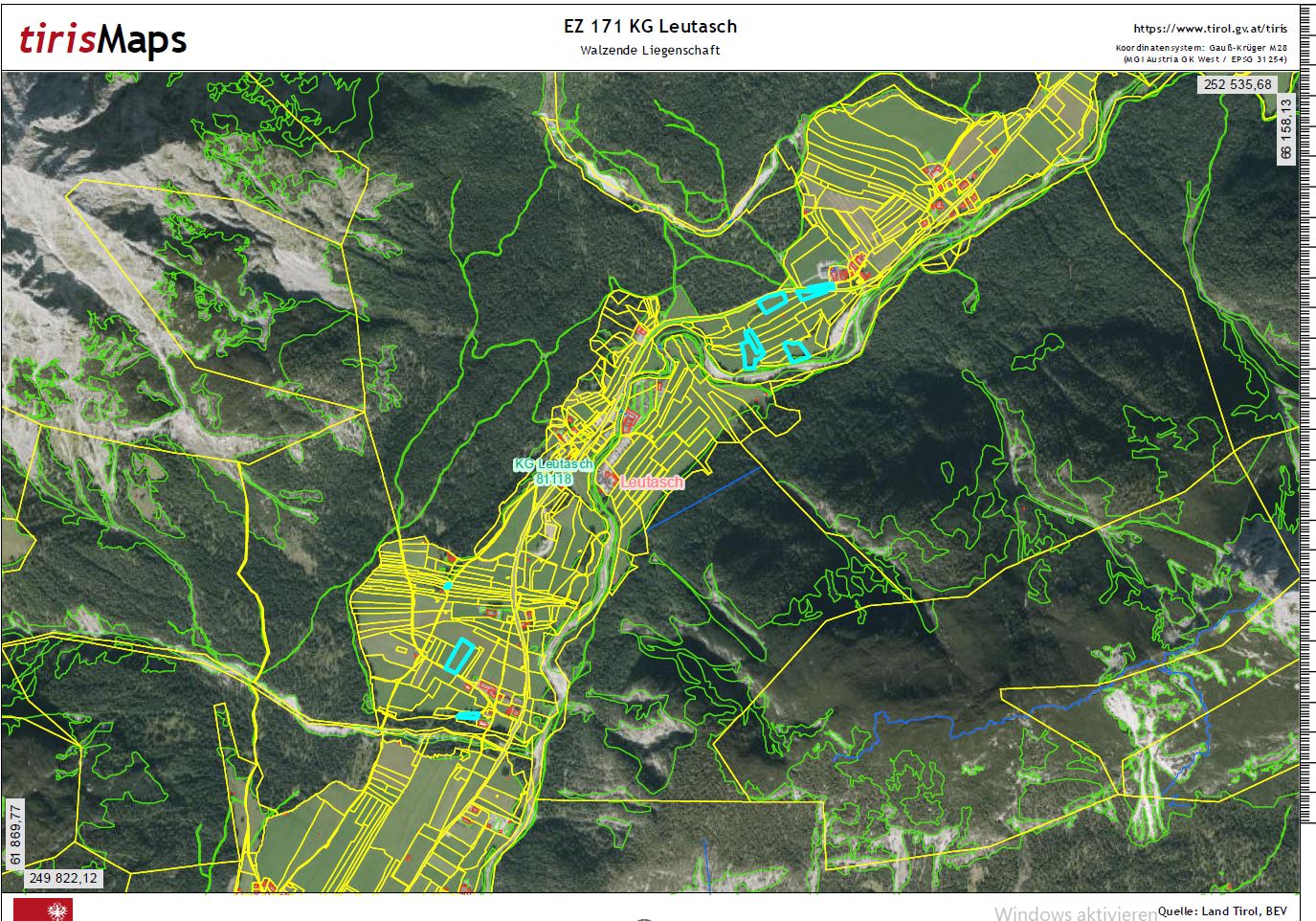
Task: Click the Walzende Liegenschaft subtitle
Action: (x=650, y=50)
